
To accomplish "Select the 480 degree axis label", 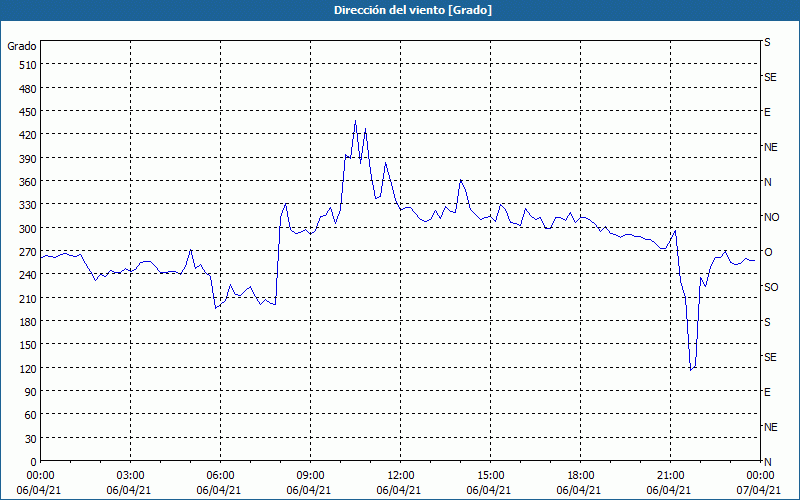I will tap(29, 89).
